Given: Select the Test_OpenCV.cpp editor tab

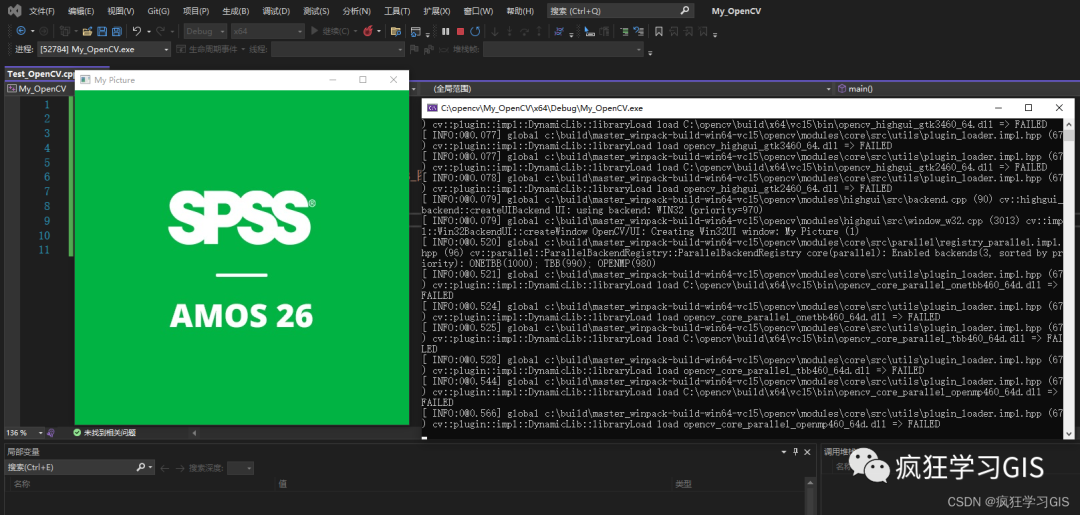Looking at the screenshot, I should tap(39, 74).
